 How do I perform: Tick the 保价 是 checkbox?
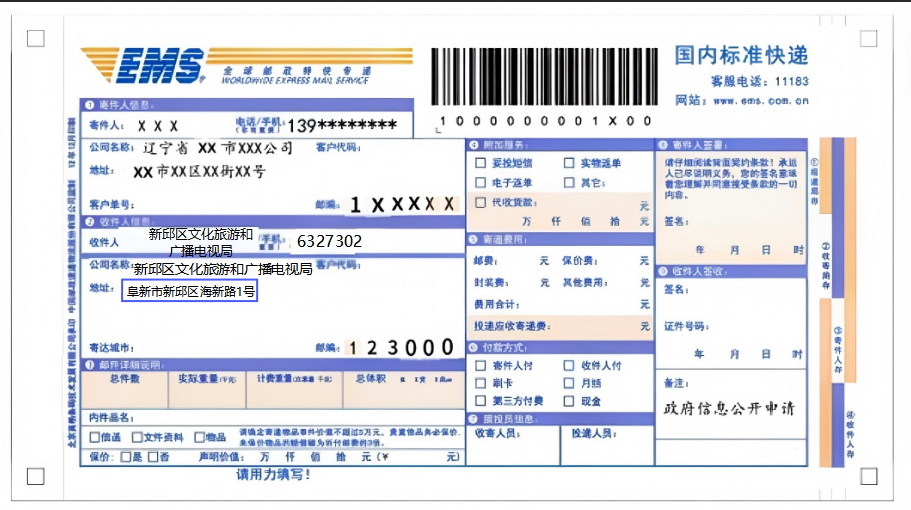click(125, 457)
